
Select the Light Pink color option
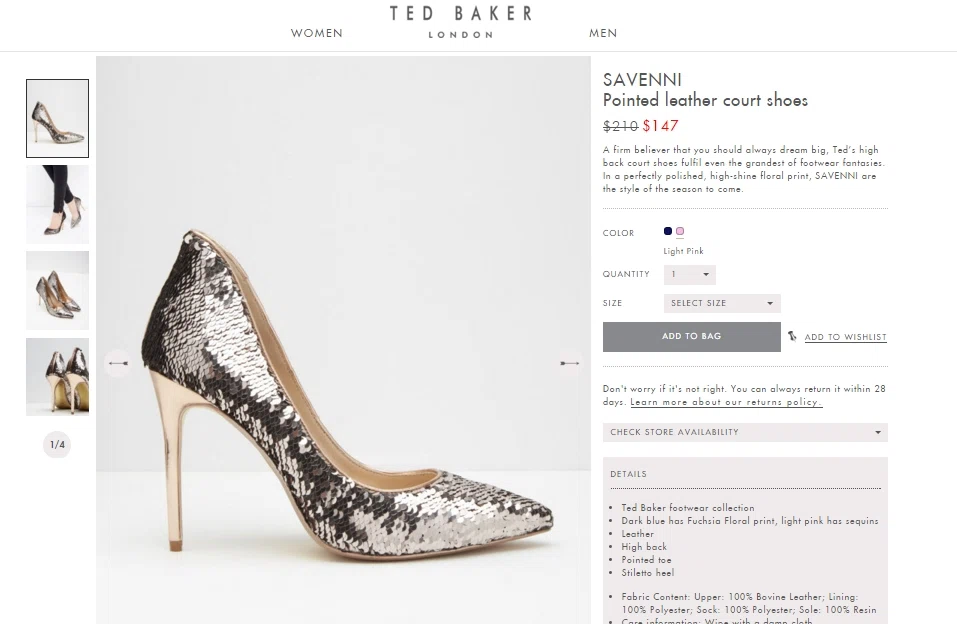pyautogui.click(x=680, y=231)
